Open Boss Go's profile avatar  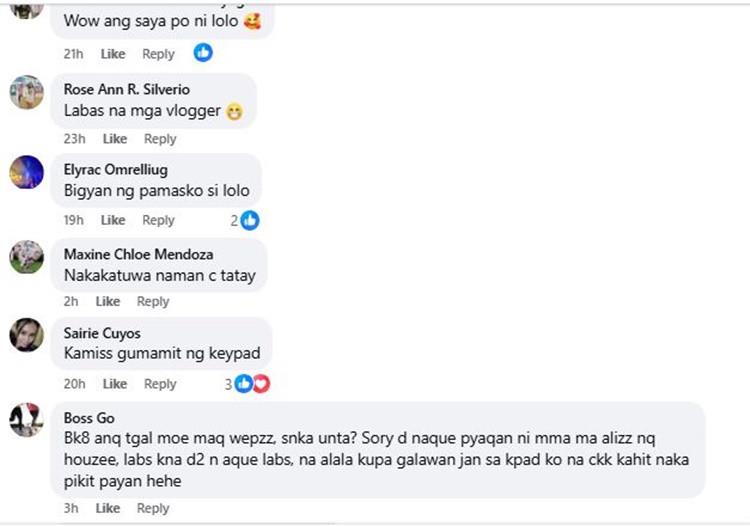click(x=27, y=420)
